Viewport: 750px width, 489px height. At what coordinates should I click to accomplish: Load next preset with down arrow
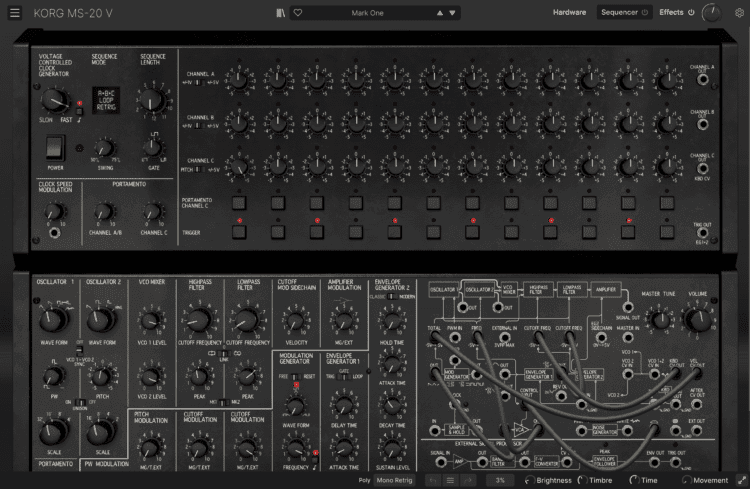(x=452, y=13)
